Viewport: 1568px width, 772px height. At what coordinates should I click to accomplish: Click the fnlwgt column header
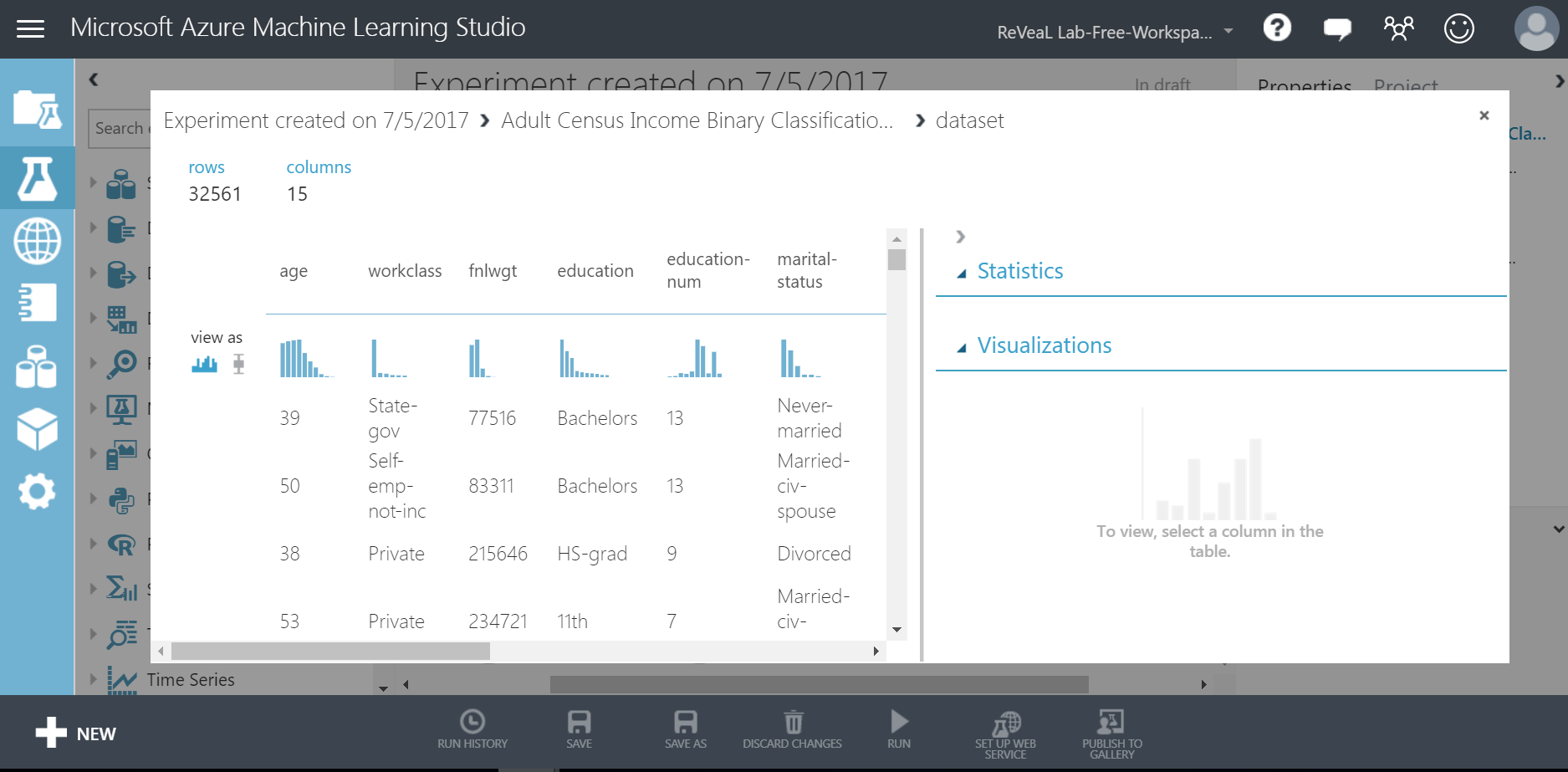click(x=493, y=271)
